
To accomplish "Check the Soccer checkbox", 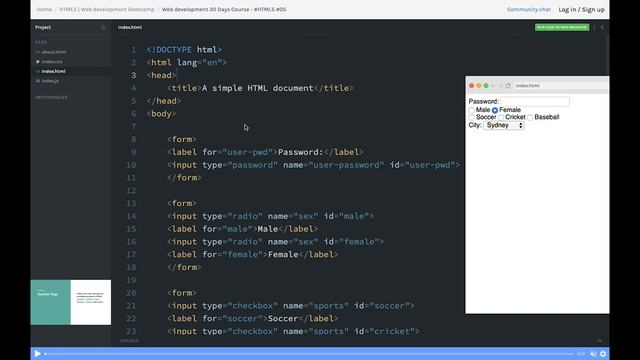I will [x=471, y=118].
